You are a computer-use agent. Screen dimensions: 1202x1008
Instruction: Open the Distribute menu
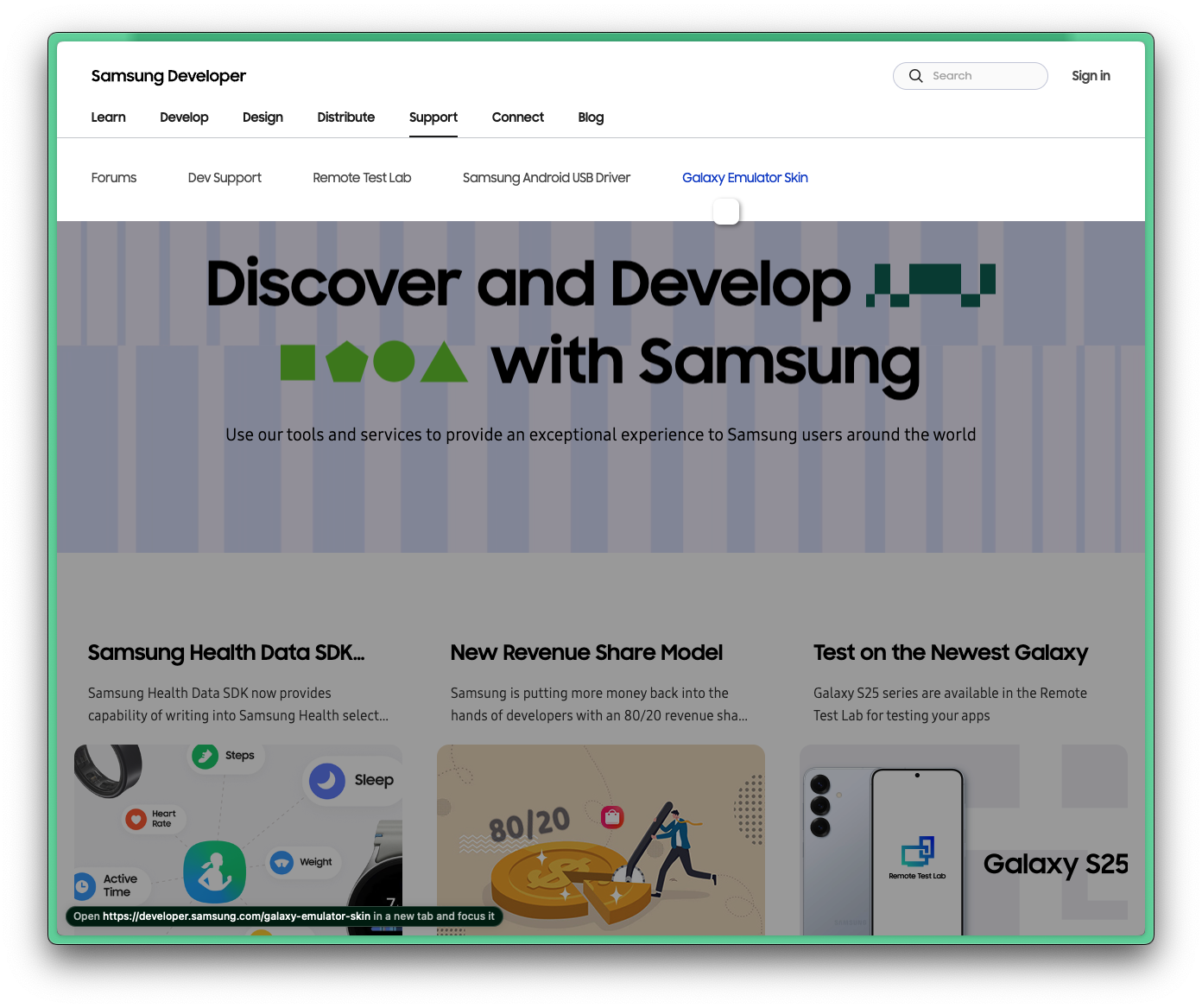pyautogui.click(x=346, y=117)
